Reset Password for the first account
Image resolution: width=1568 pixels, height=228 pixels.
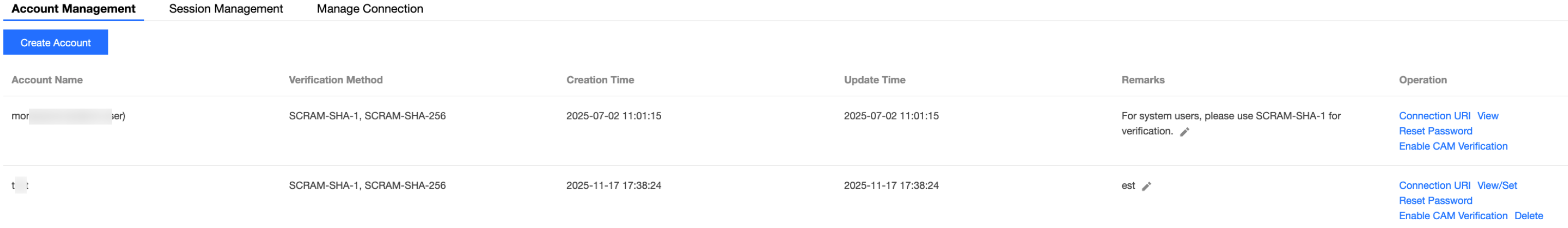pos(1435,131)
